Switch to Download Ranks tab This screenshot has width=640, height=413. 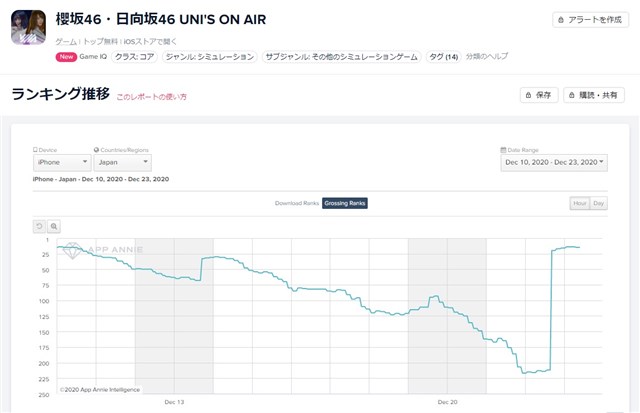pyautogui.click(x=297, y=203)
